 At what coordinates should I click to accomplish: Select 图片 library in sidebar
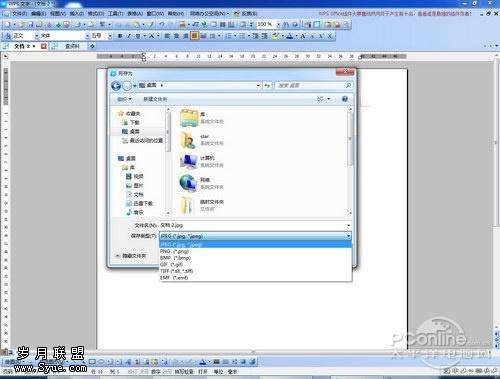[x=135, y=185]
